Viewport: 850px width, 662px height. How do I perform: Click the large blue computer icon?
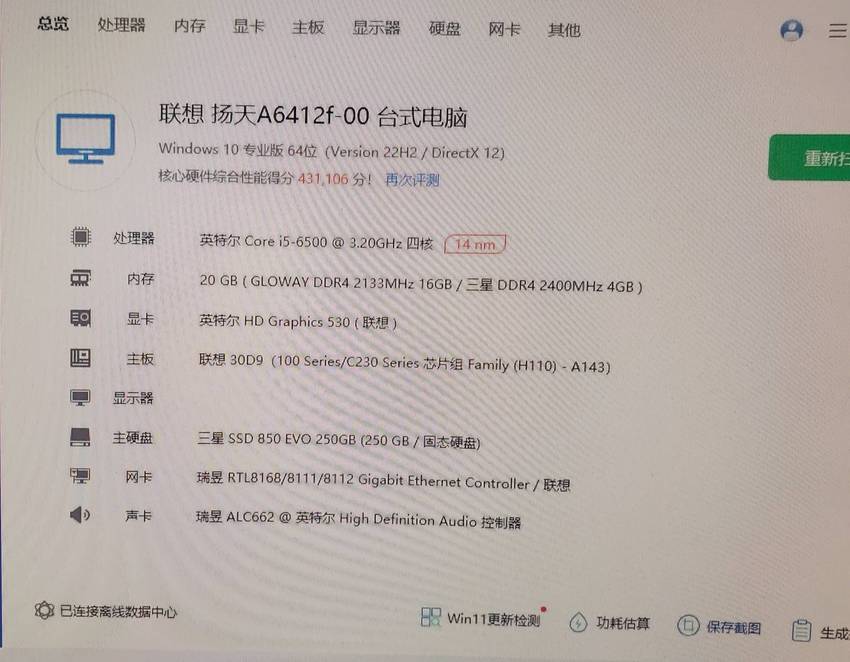[x=86, y=139]
